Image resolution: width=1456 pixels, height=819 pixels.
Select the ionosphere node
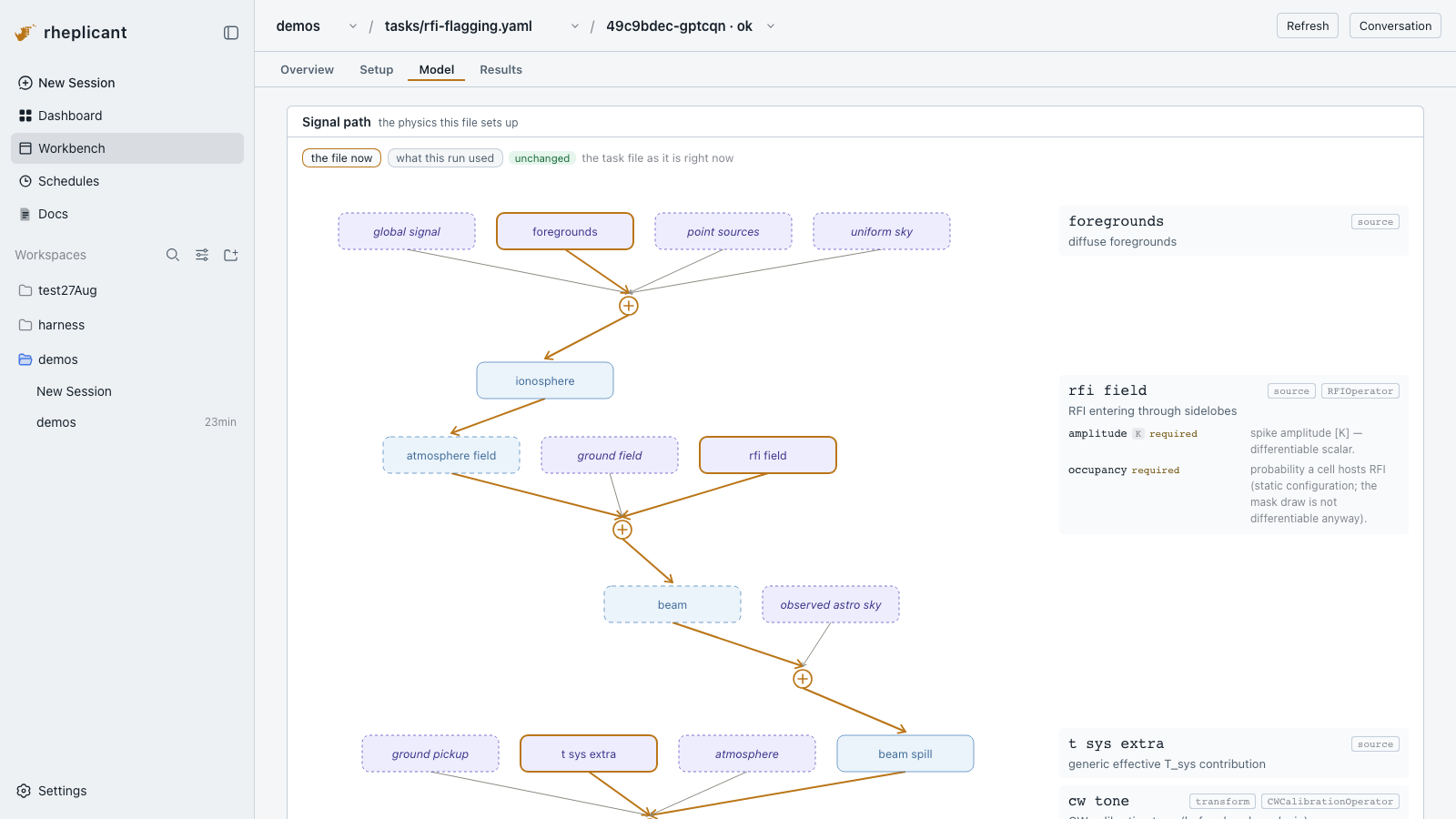tap(545, 380)
